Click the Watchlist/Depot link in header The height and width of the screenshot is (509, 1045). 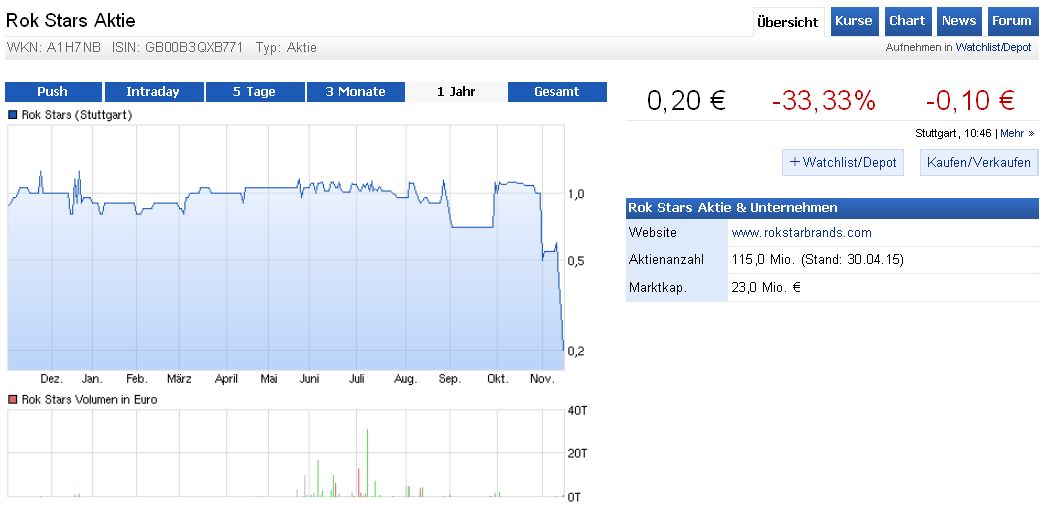[993, 48]
